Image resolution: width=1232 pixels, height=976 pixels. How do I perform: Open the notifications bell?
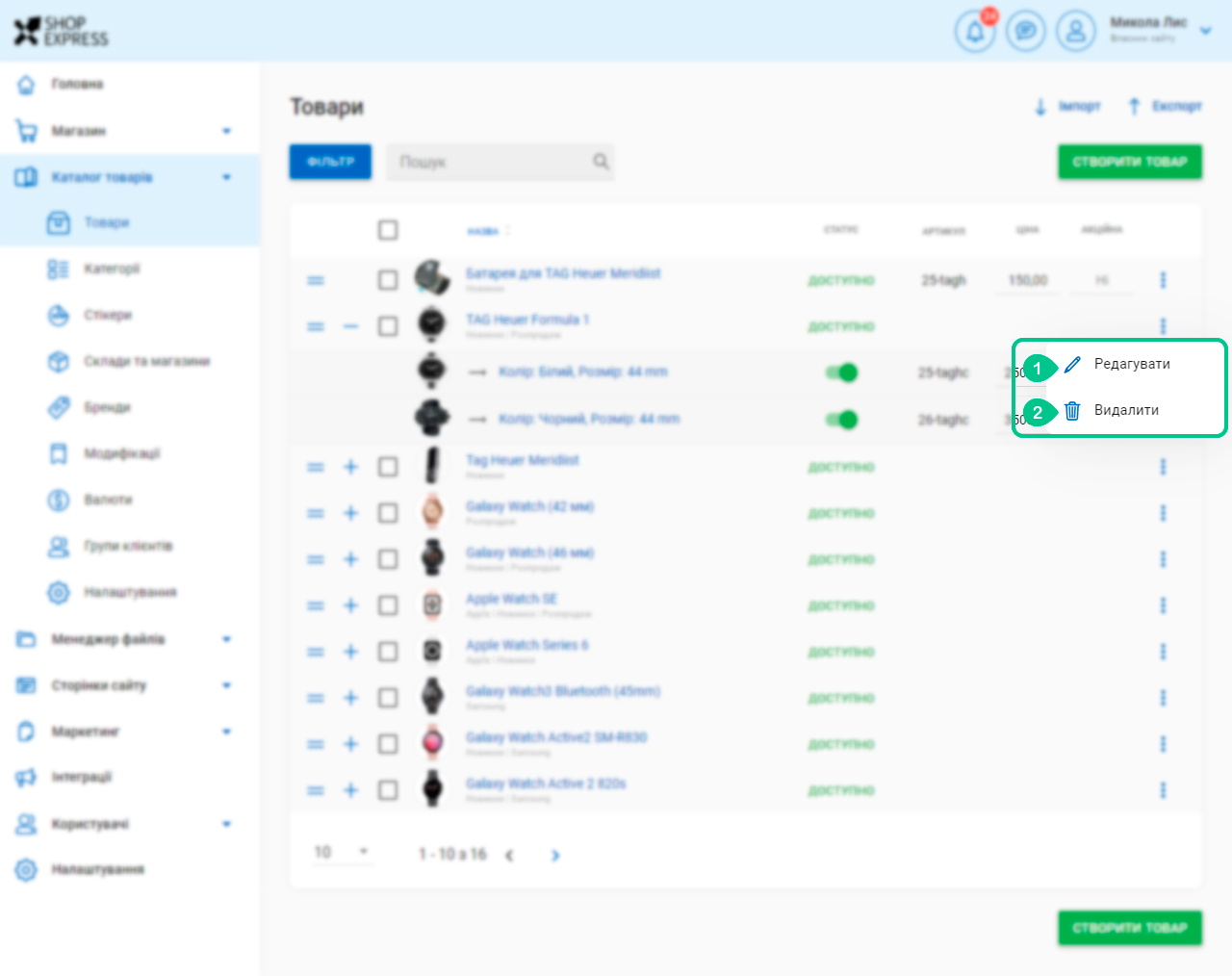point(975,32)
